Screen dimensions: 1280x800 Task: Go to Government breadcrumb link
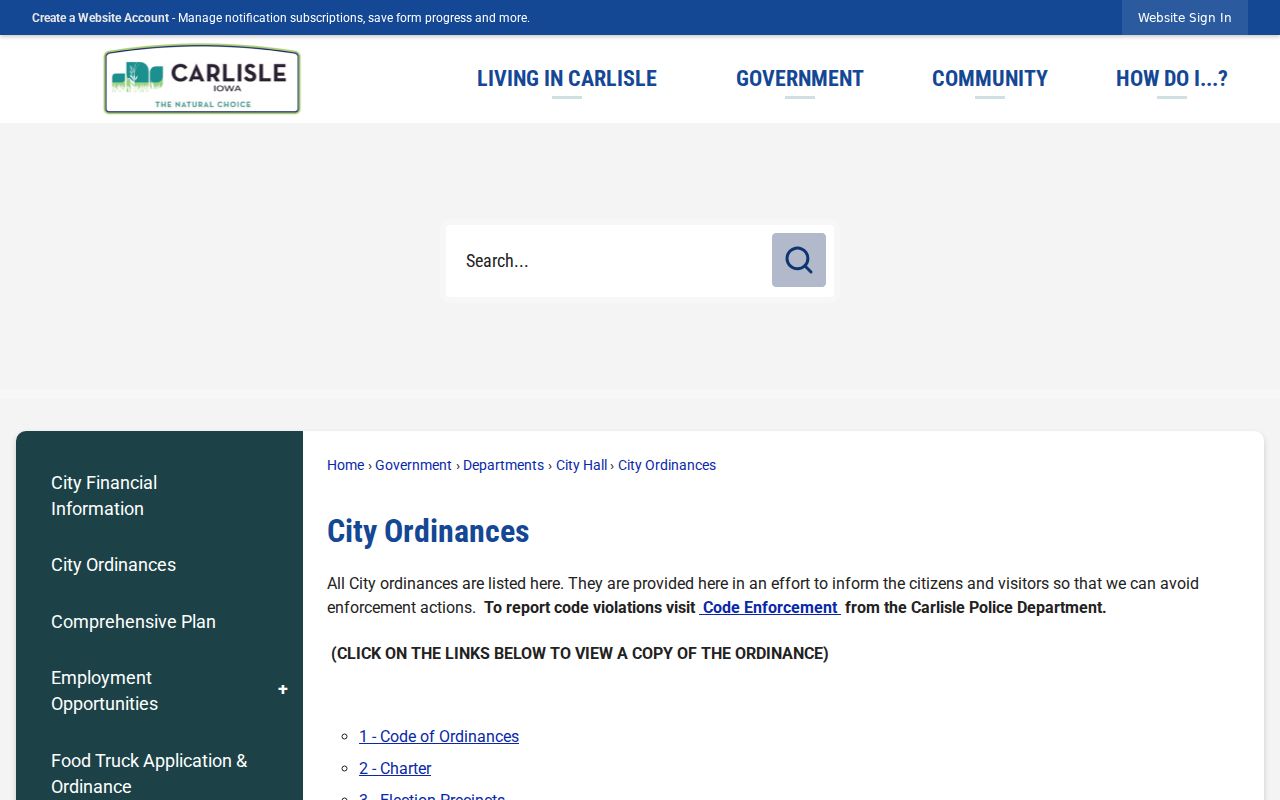click(413, 465)
